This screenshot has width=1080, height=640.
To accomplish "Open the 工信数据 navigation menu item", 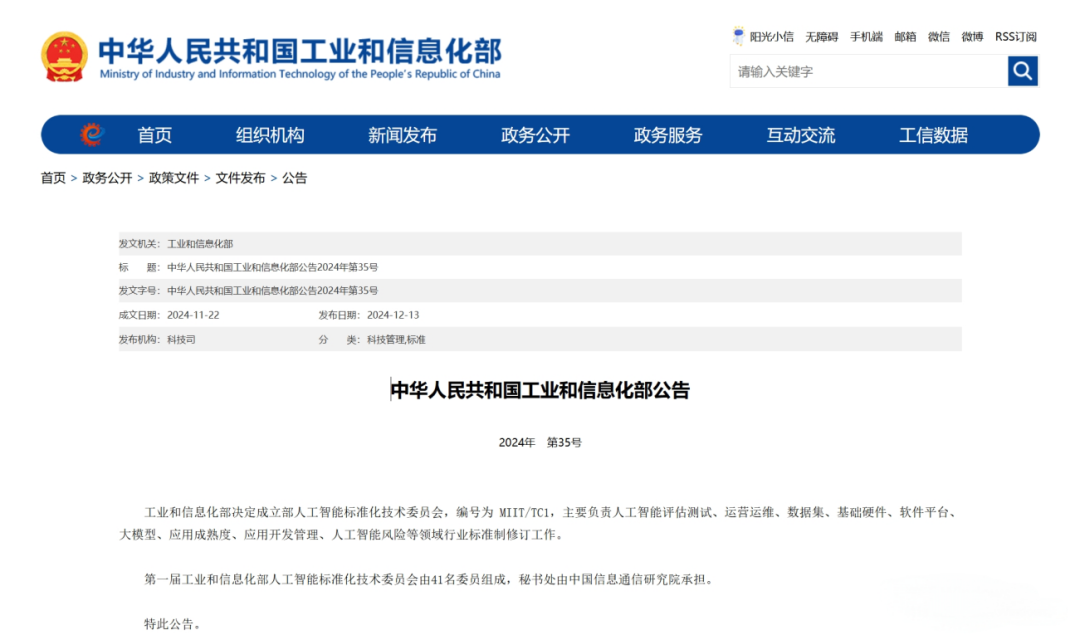I will pyautogui.click(x=933, y=135).
